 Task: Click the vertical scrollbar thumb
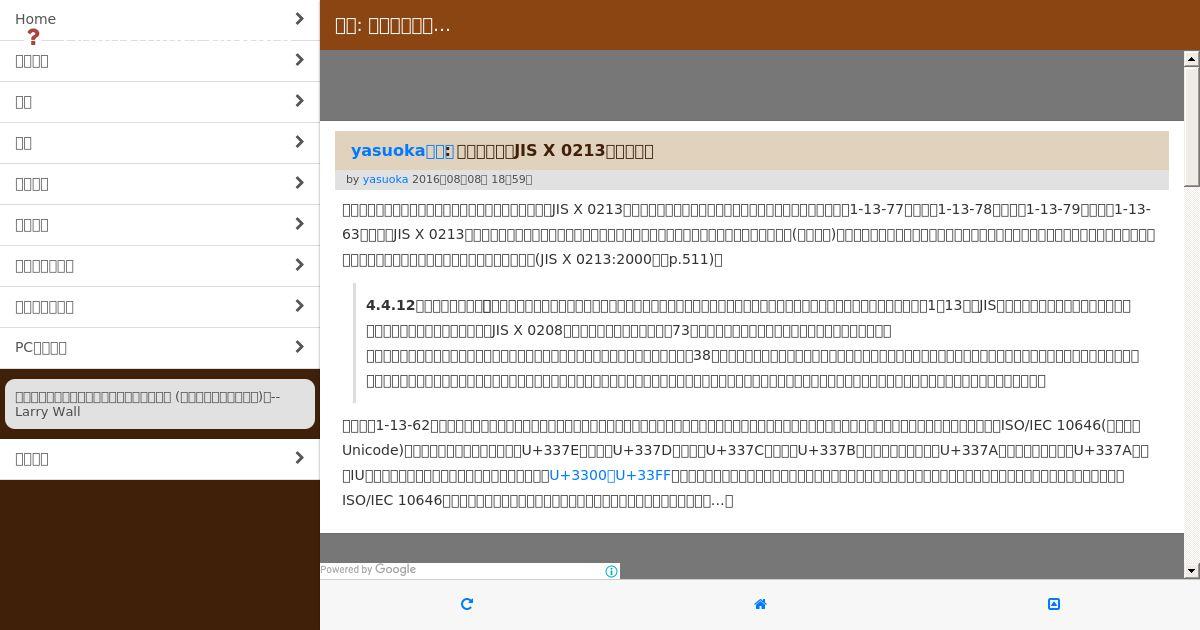pyautogui.click(x=1191, y=126)
